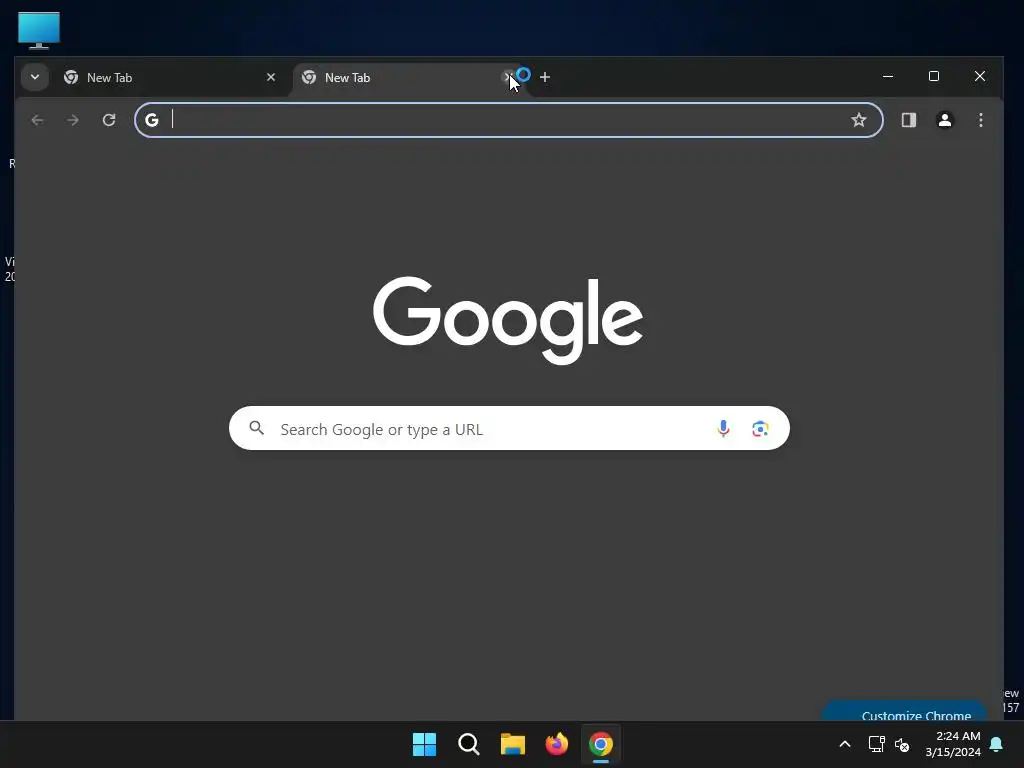
Task: Start voice search with the microphone
Action: 723,428
